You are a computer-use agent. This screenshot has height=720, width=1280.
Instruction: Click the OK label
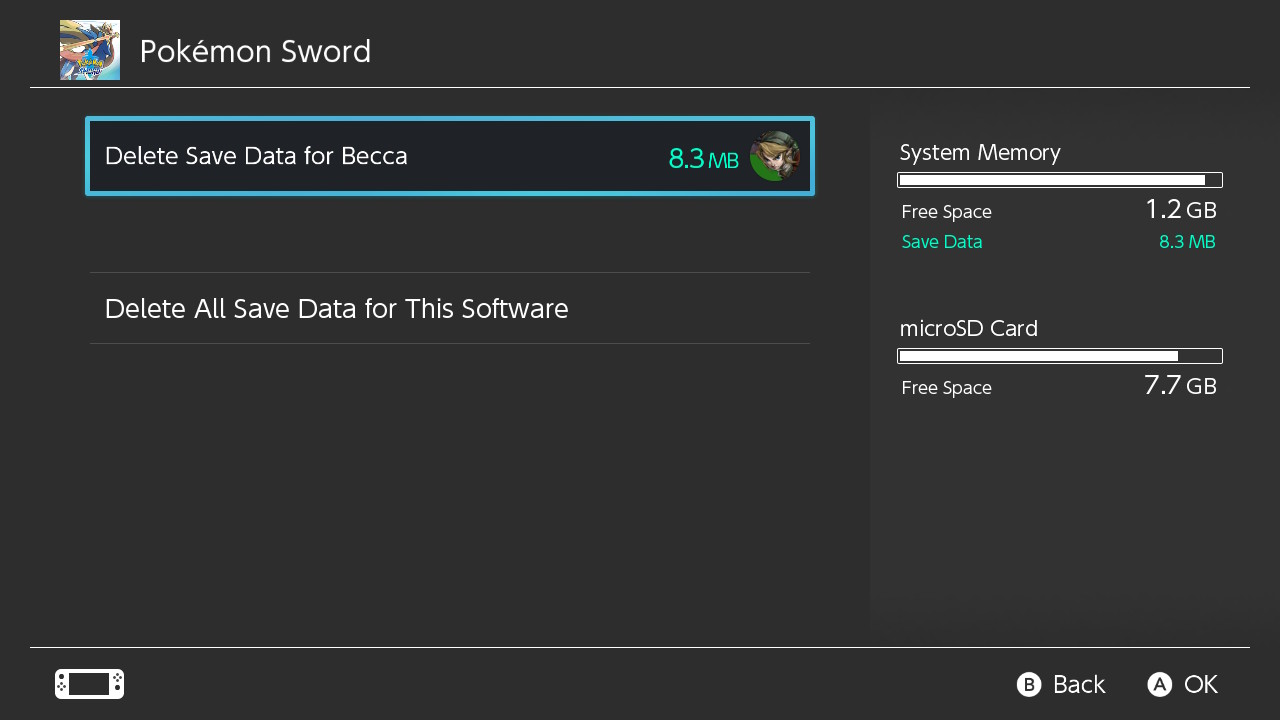[1200, 684]
